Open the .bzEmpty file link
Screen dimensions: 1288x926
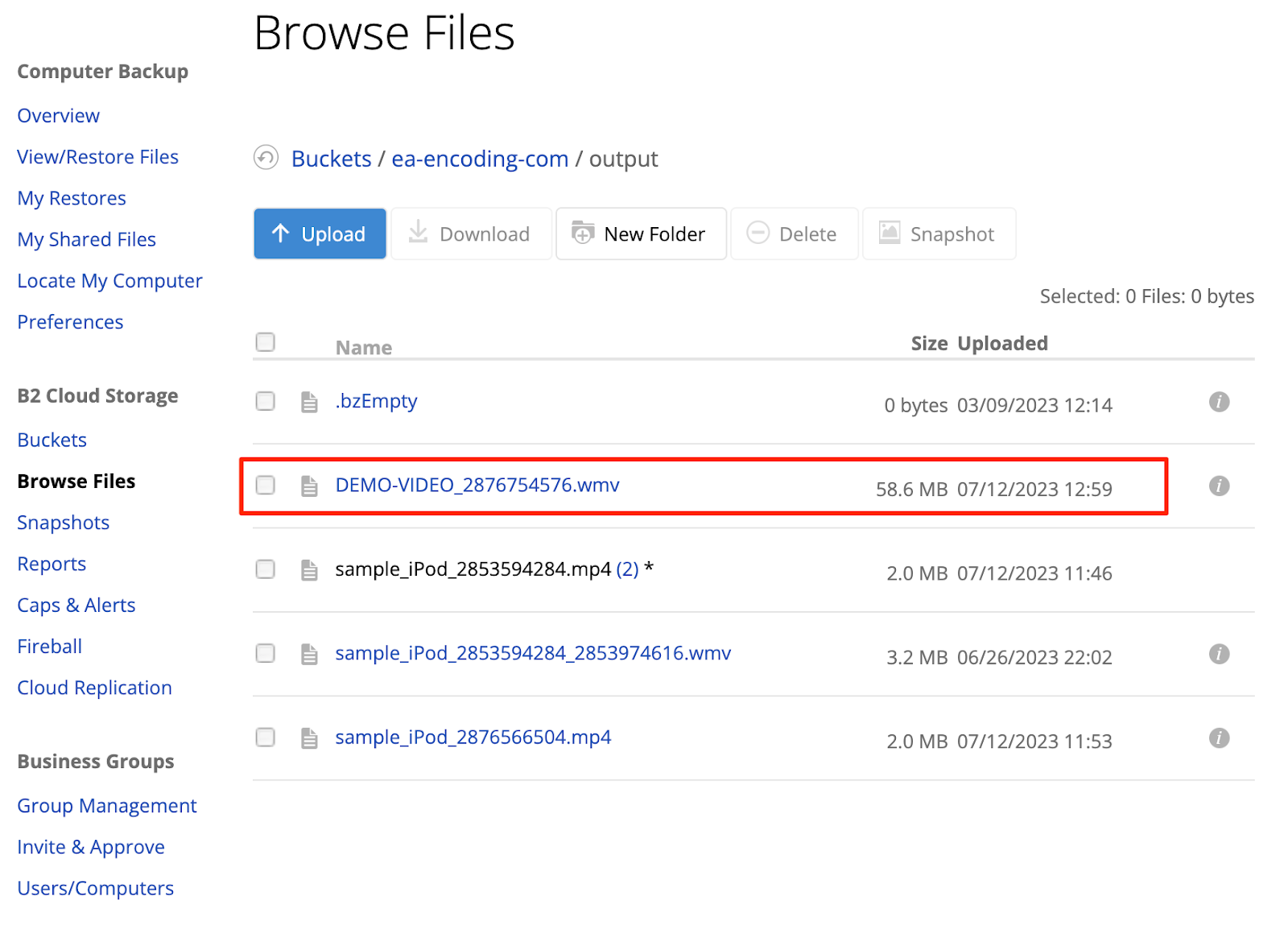click(x=376, y=401)
